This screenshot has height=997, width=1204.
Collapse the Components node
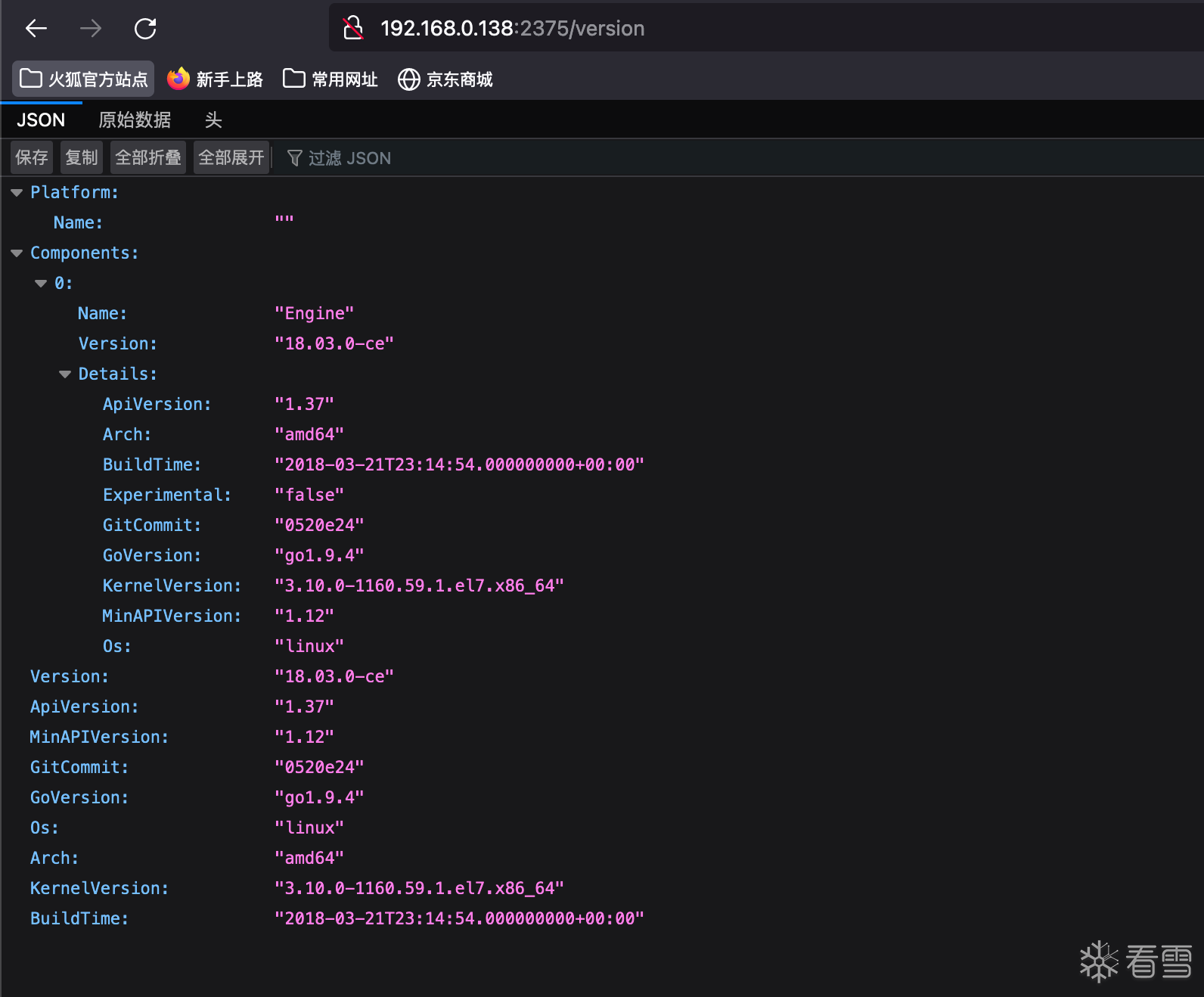tap(17, 253)
